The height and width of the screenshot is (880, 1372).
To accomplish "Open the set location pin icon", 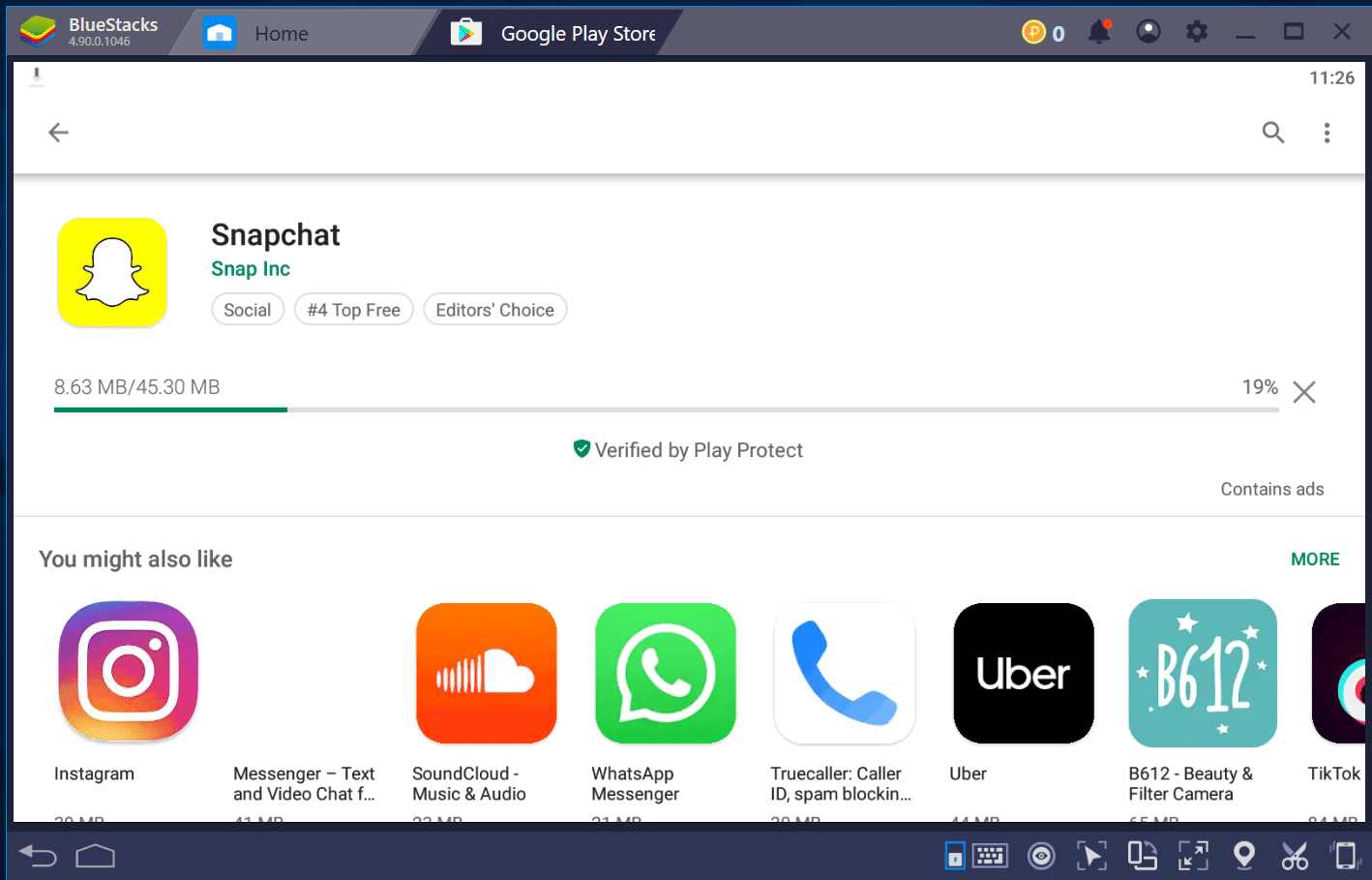I will click(x=1244, y=856).
